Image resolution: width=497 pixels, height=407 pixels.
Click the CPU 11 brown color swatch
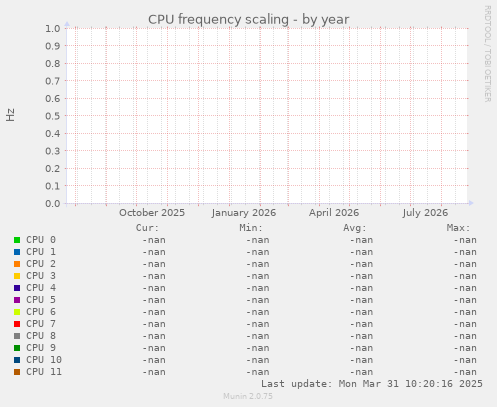click(x=17, y=372)
